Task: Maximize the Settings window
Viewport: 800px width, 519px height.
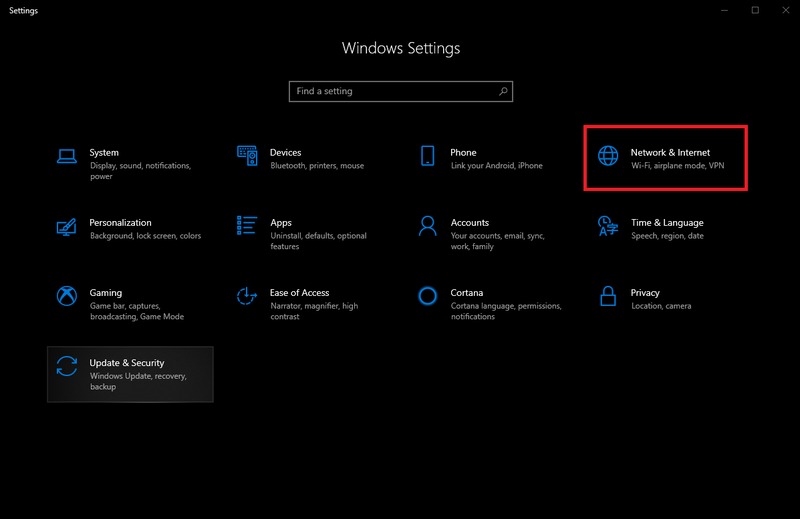Action: (755, 10)
